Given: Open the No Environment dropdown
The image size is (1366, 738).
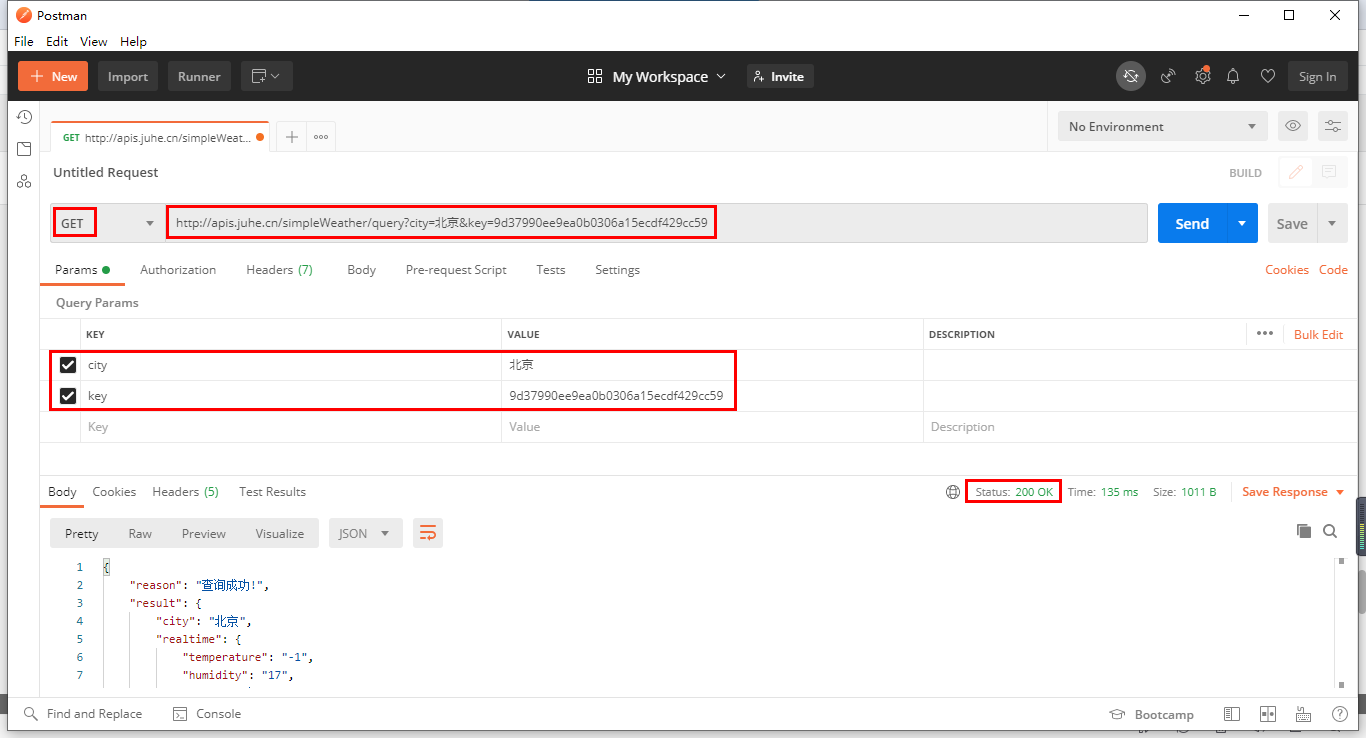Looking at the screenshot, I should click(1162, 126).
